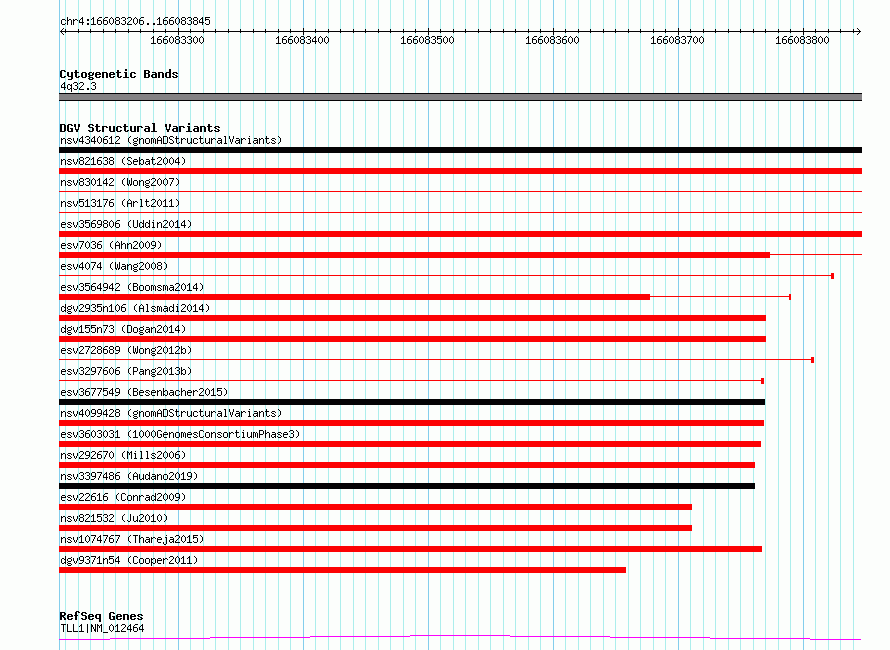Open variant dgv2935n106 (Alsmadi2014) label

[135, 308]
